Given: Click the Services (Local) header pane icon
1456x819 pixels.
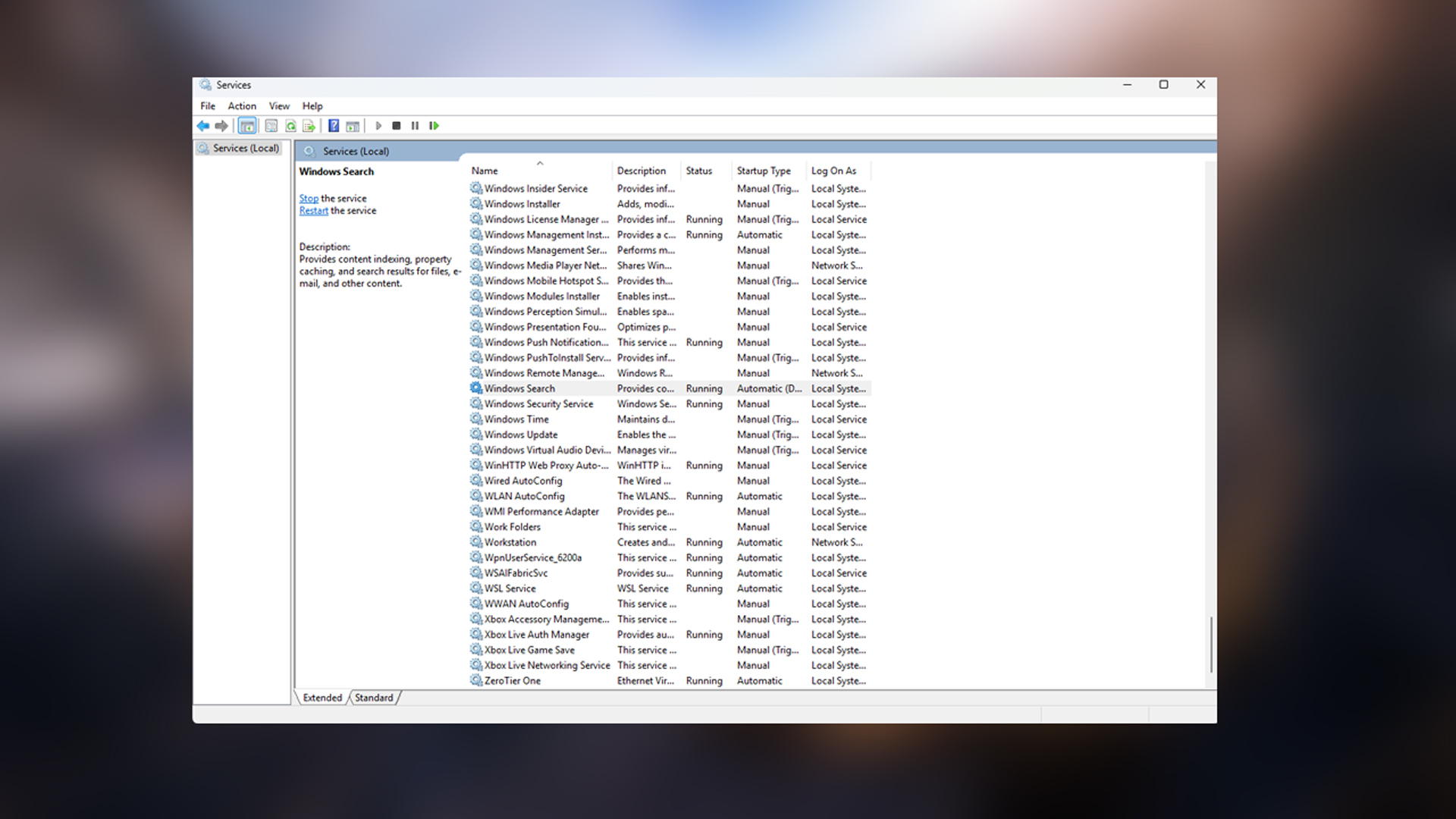Looking at the screenshot, I should tap(309, 151).
